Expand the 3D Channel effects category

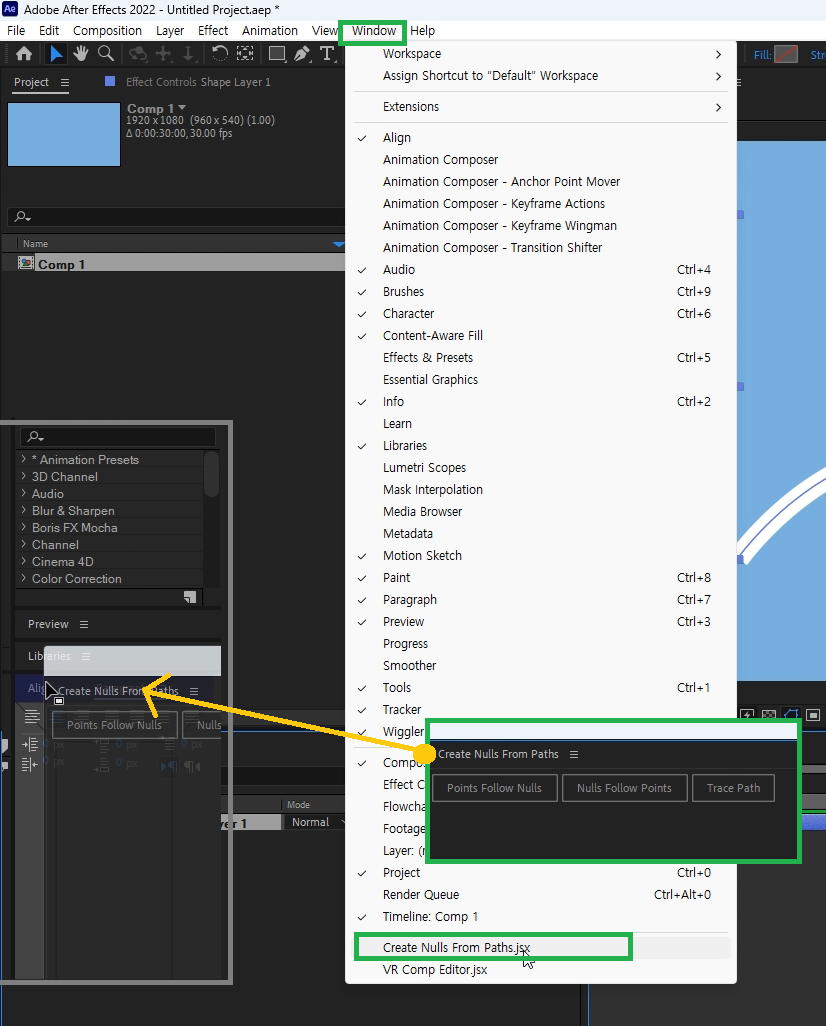tap(24, 476)
